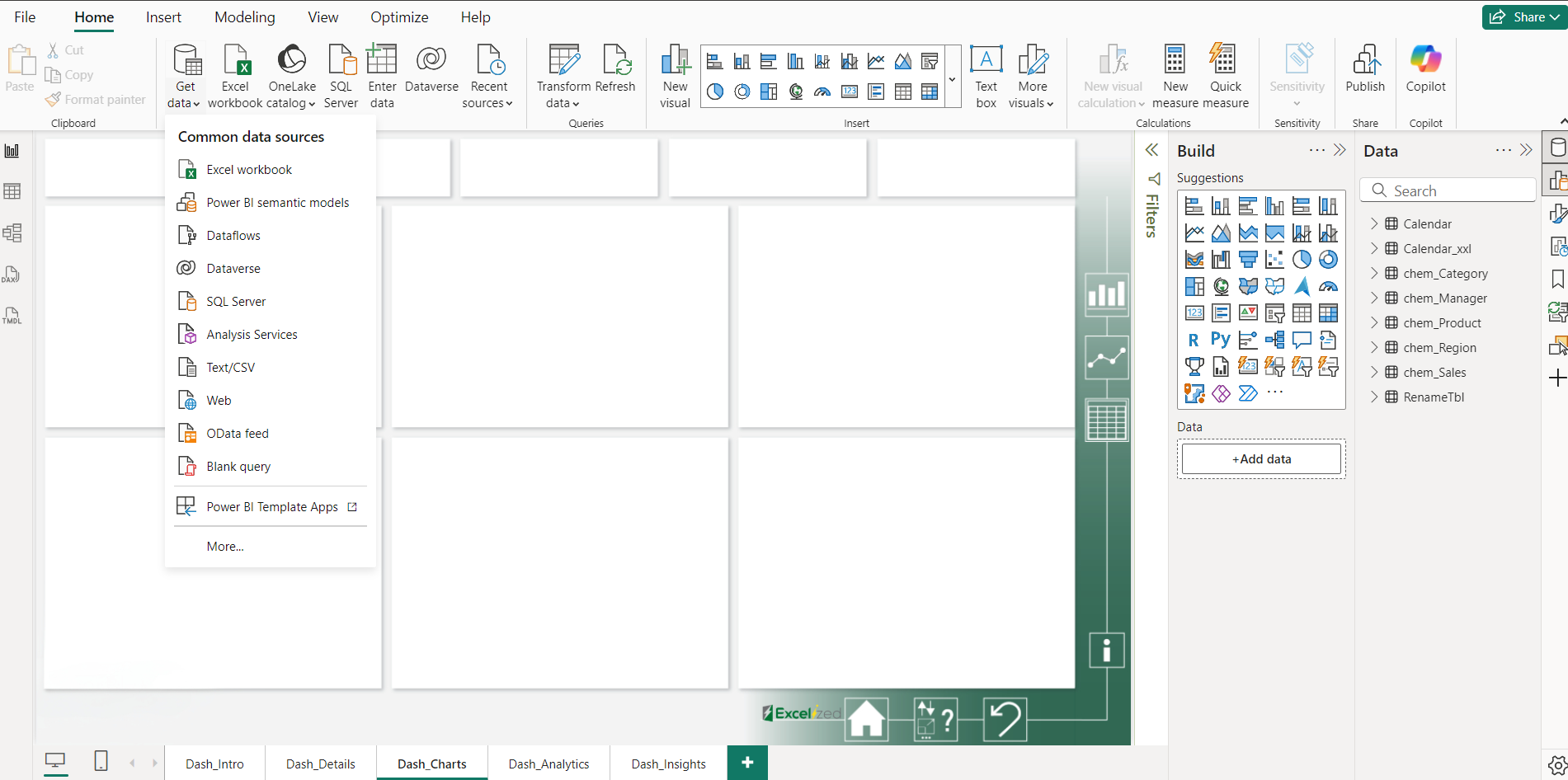Open Copilot from the ribbon
This screenshot has height=780, width=1568.
(1425, 69)
